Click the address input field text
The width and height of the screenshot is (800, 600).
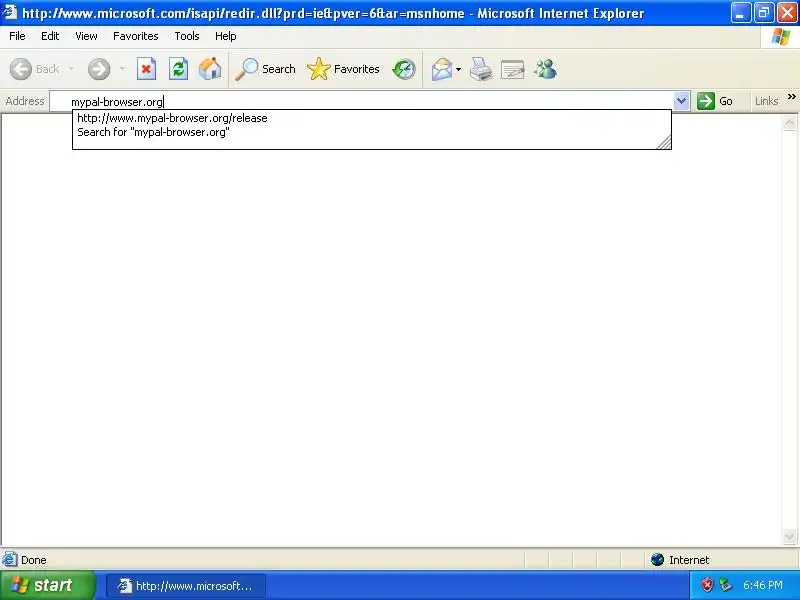tap(117, 102)
